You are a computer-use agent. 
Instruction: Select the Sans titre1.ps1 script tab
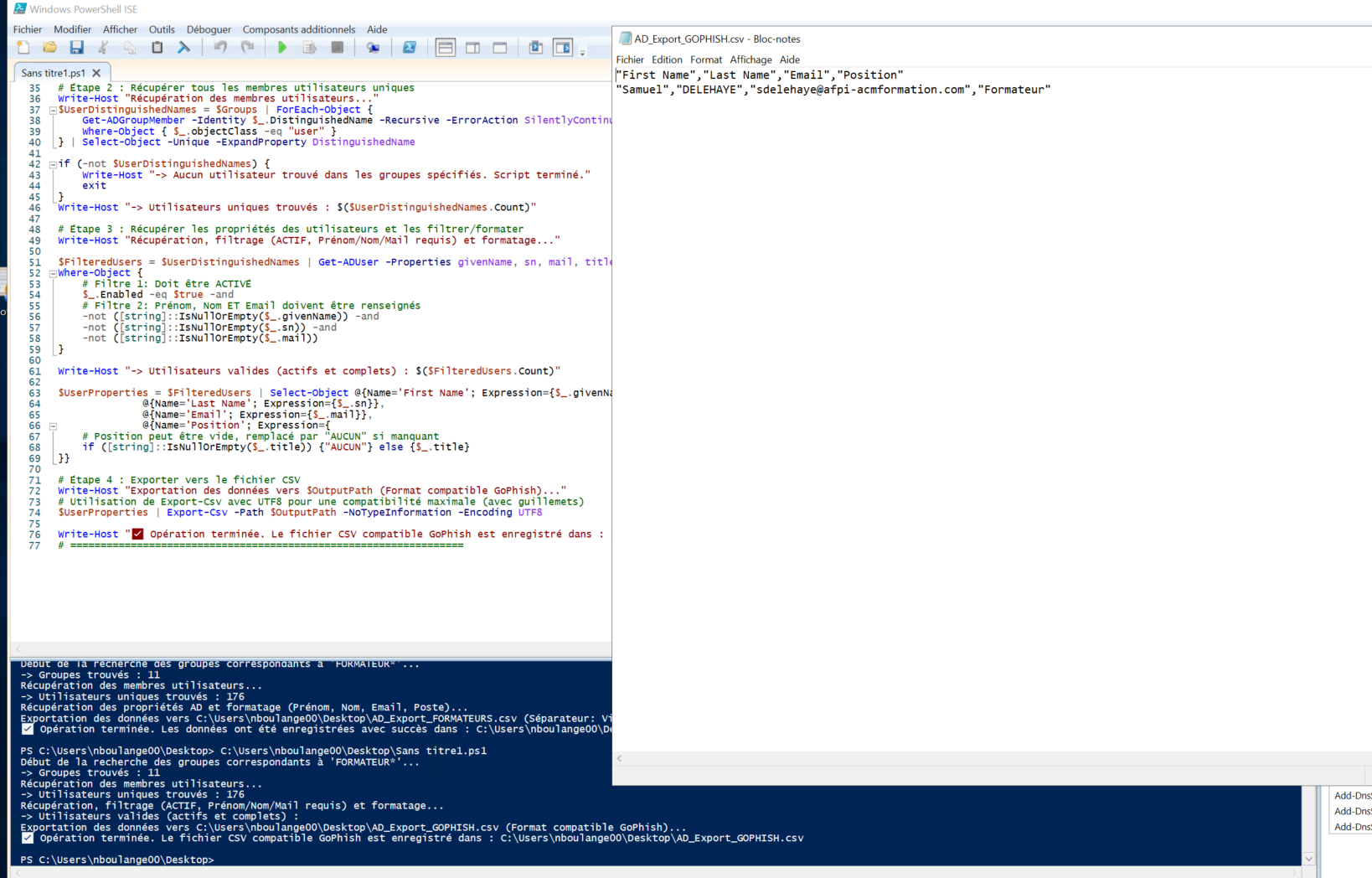click(53, 73)
